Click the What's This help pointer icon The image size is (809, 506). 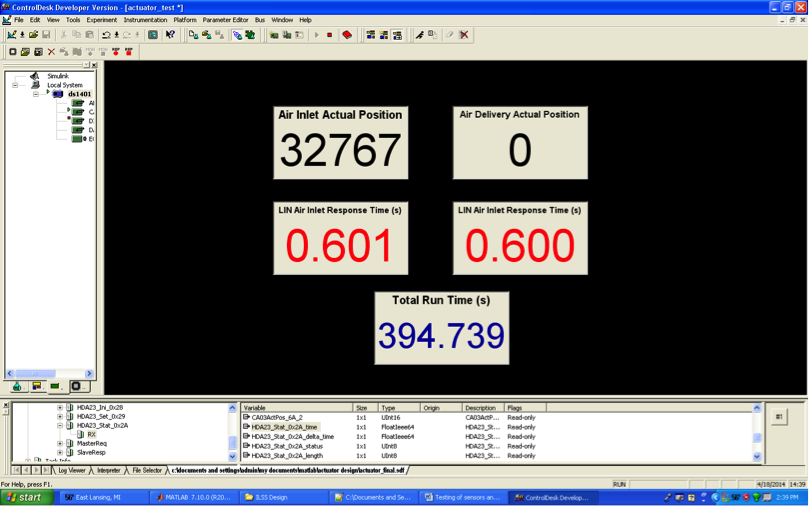tap(170, 35)
